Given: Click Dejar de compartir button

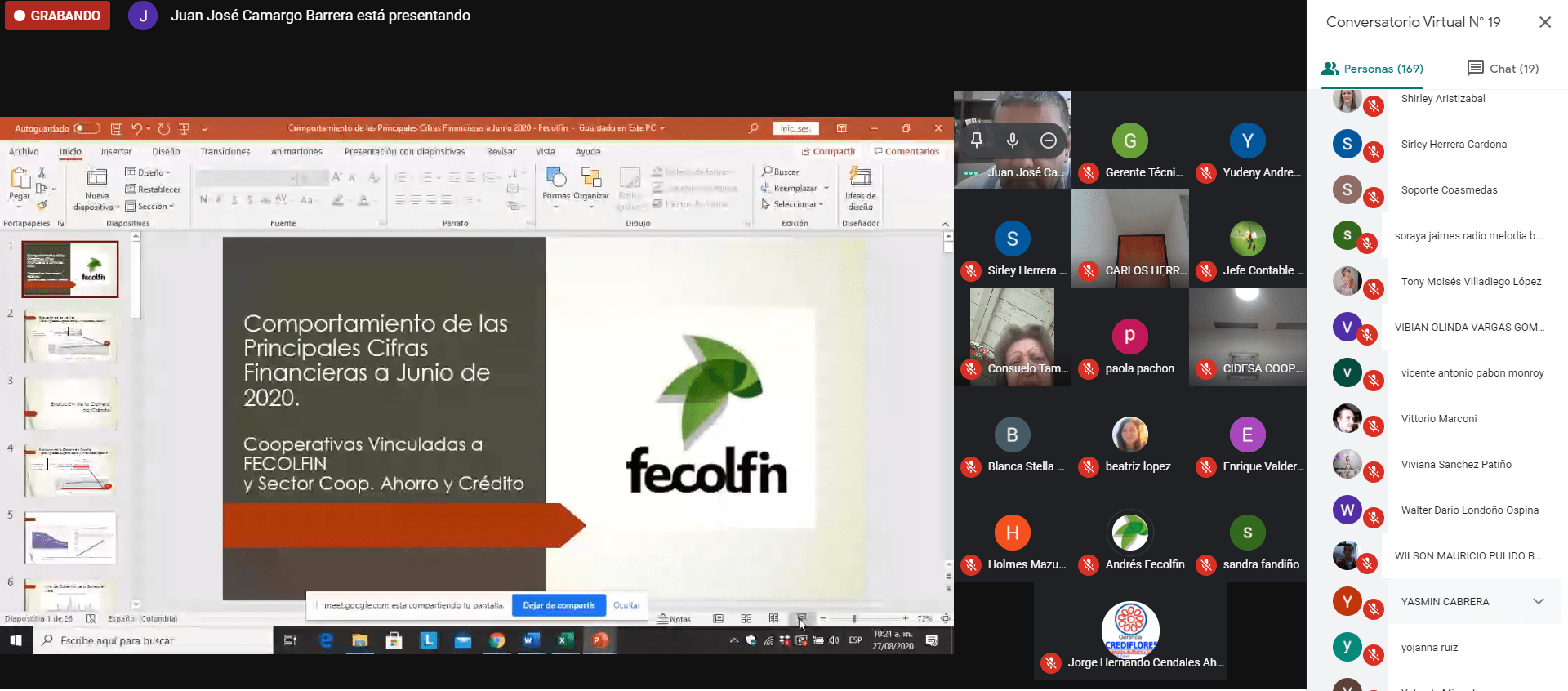Looking at the screenshot, I should click(559, 605).
